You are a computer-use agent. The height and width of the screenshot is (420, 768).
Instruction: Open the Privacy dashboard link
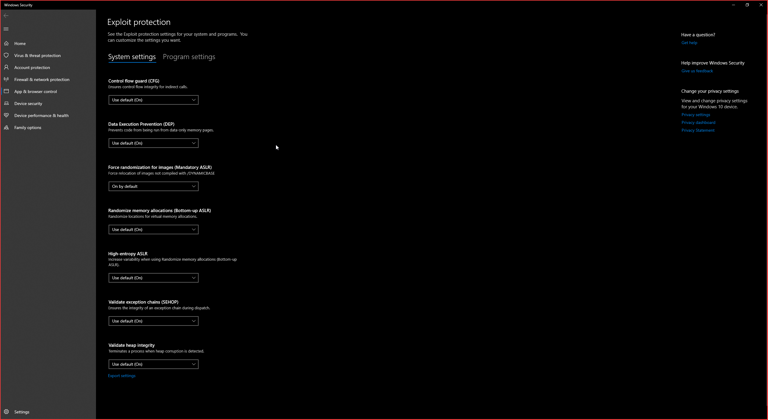point(698,122)
